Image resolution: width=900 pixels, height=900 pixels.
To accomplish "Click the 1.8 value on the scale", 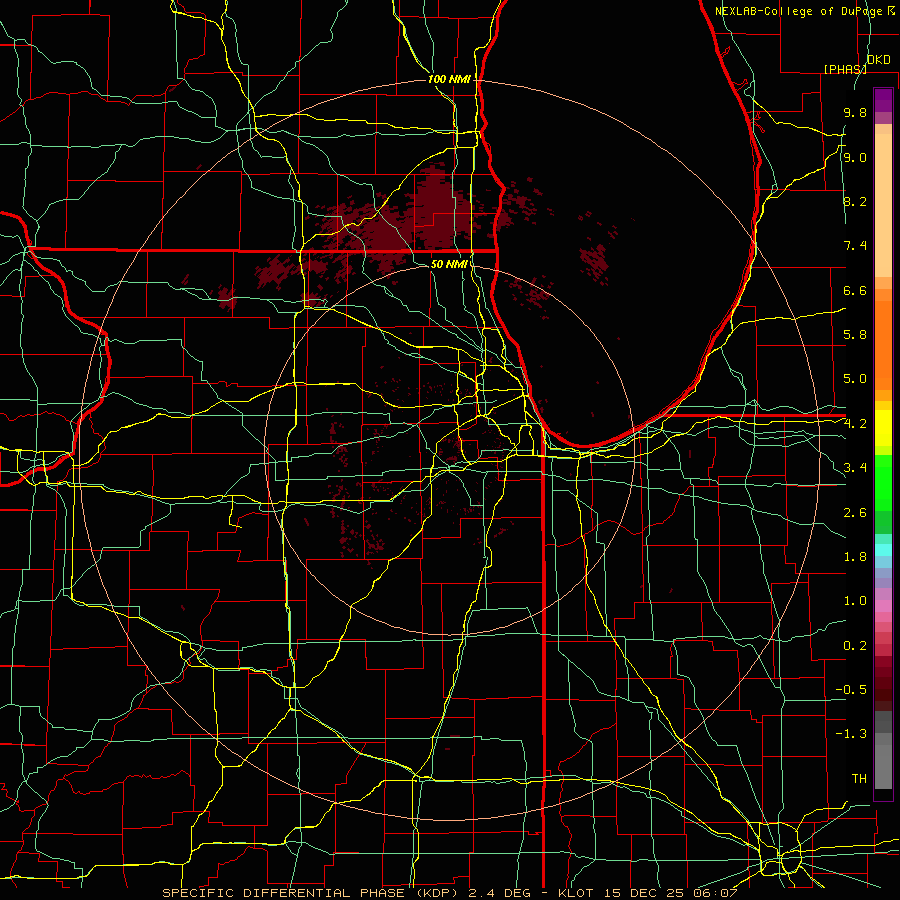I will (855, 557).
